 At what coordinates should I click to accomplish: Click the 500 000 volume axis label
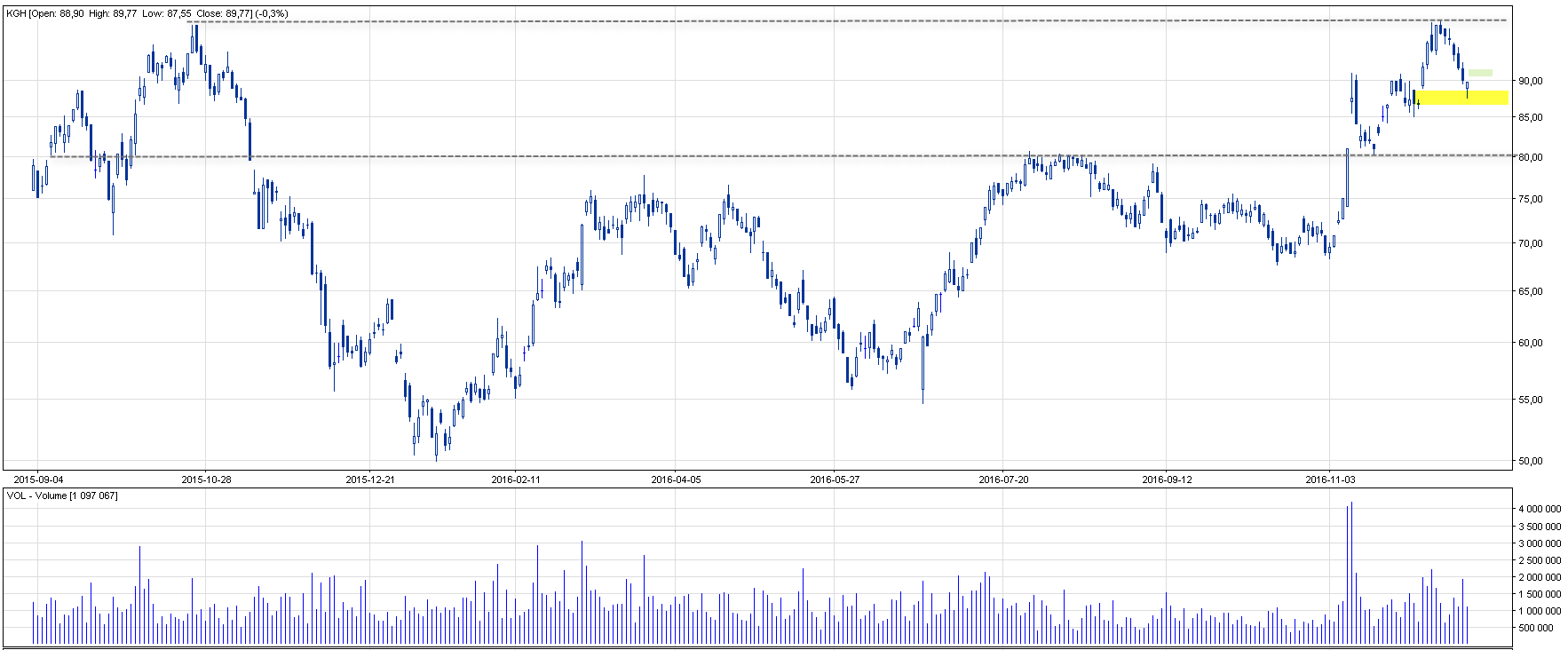tap(1536, 628)
